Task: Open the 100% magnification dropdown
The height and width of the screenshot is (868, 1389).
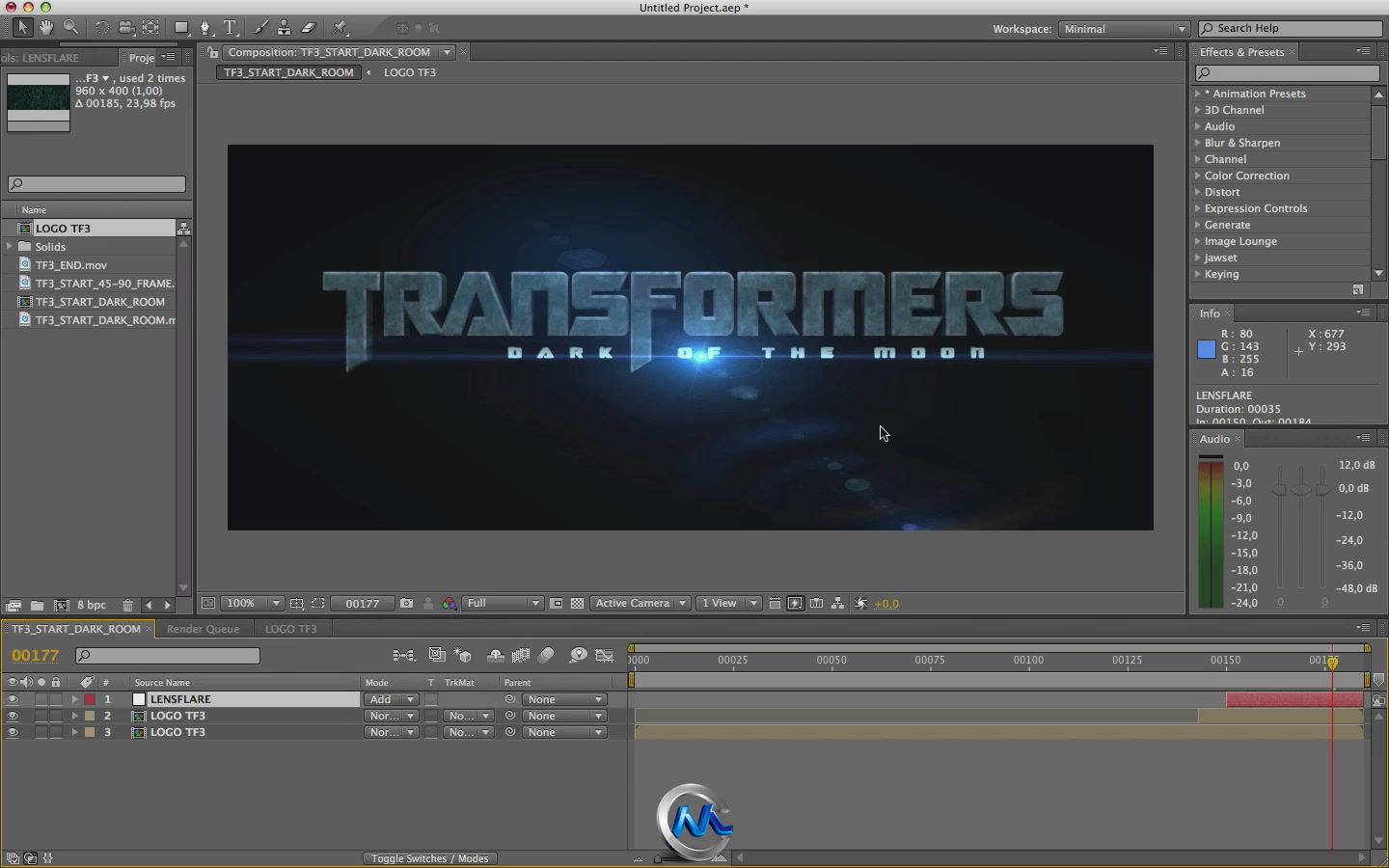Action: [x=253, y=604]
